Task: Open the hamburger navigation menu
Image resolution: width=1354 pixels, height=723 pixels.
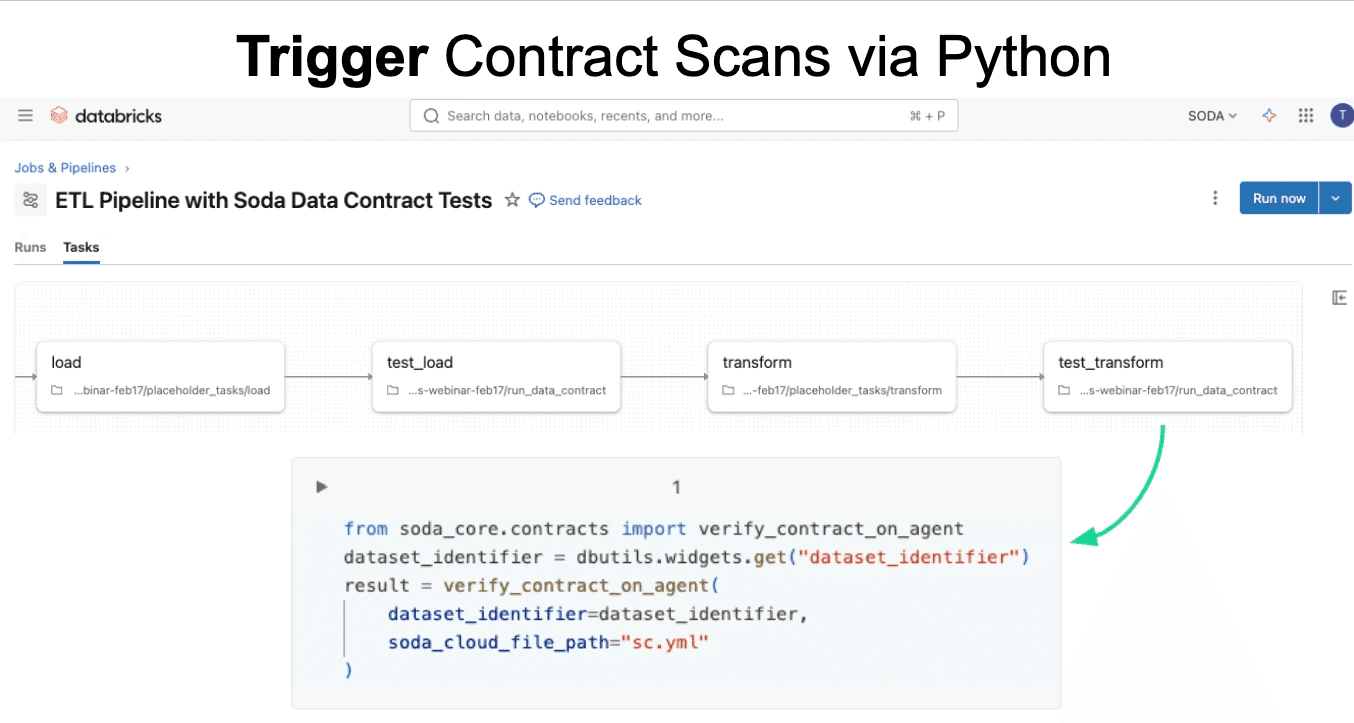Action: pos(25,115)
